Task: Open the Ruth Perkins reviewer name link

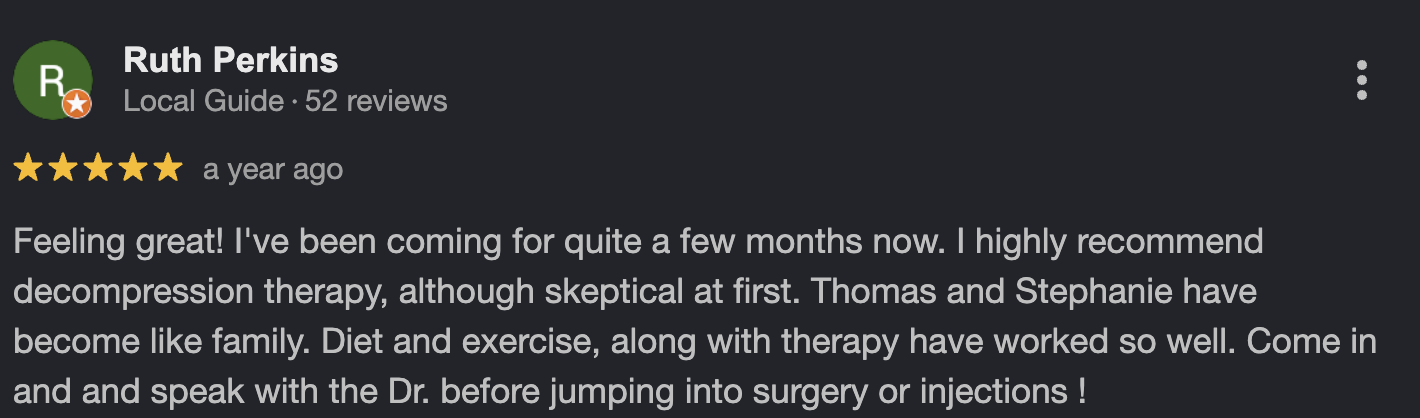Action: pos(231,61)
